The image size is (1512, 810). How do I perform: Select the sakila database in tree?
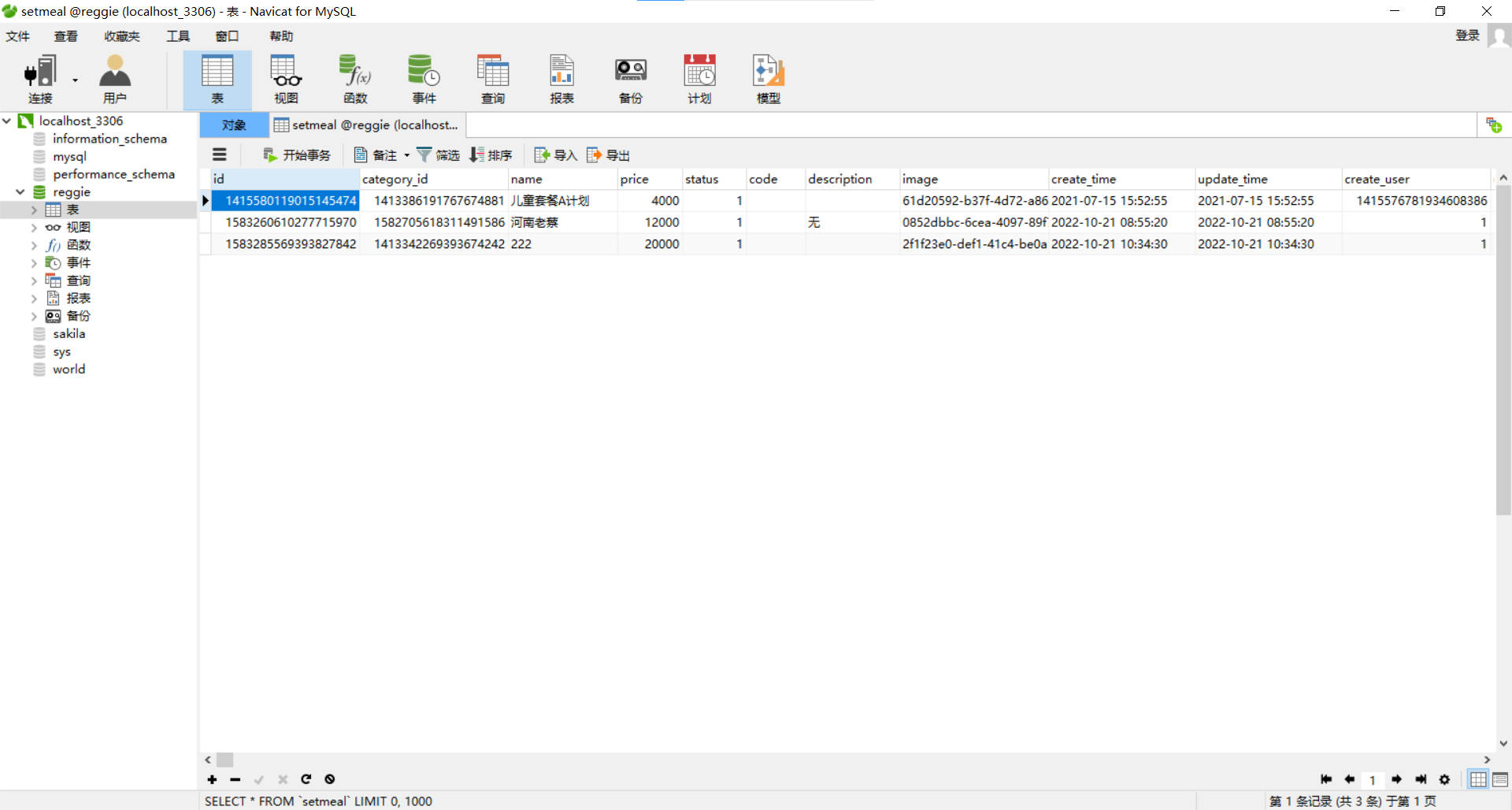pos(69,333)
